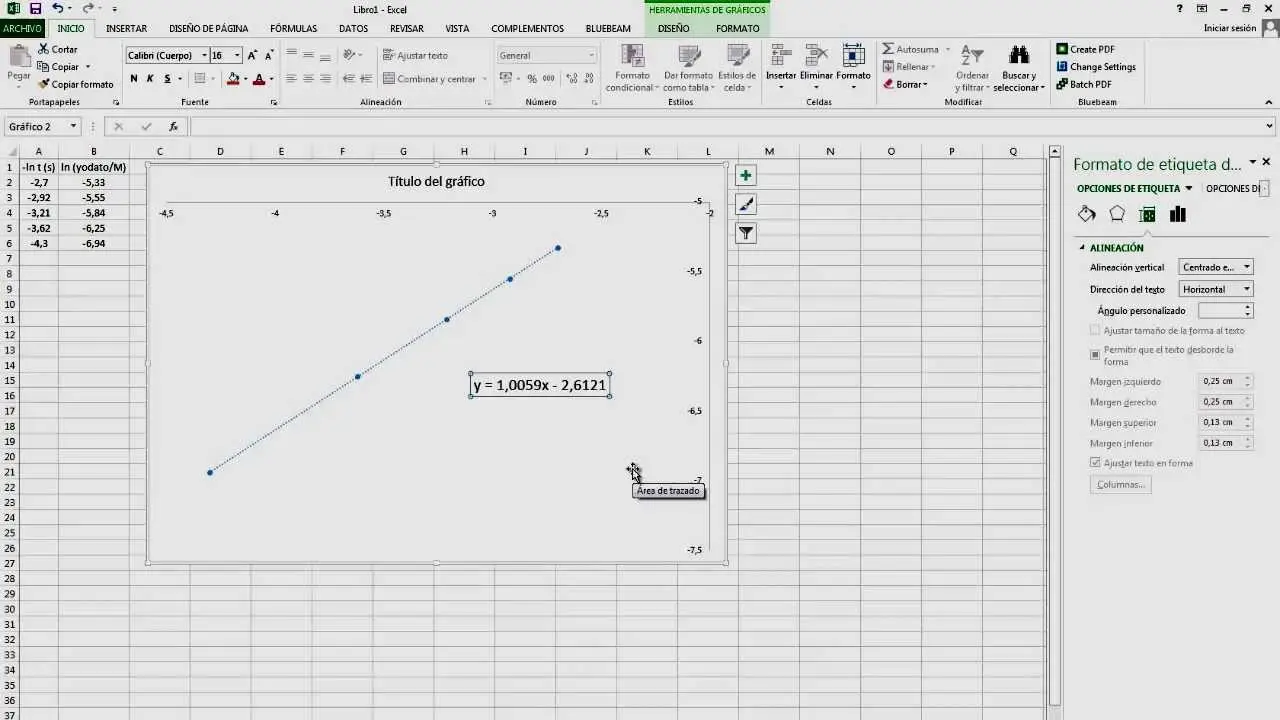Image resolution: width=1280 pixels, height=720 pixels.
Task: Open the ARCHIVO tab
Action: [22, 28]
